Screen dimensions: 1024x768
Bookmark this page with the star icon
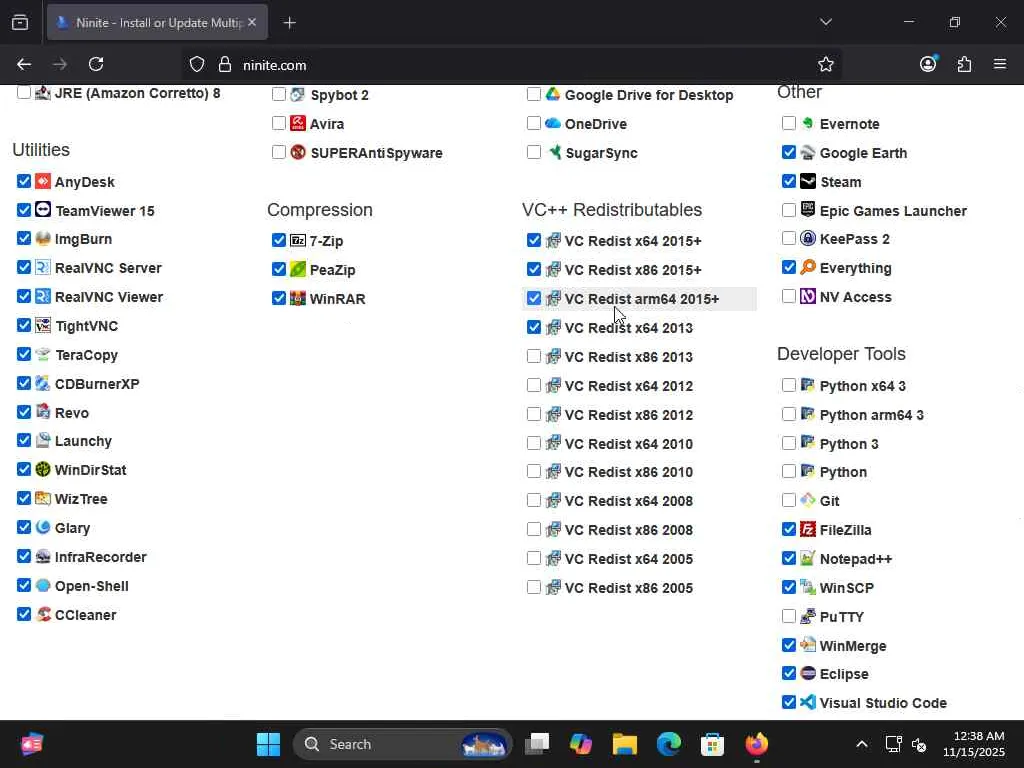[825, 64]
